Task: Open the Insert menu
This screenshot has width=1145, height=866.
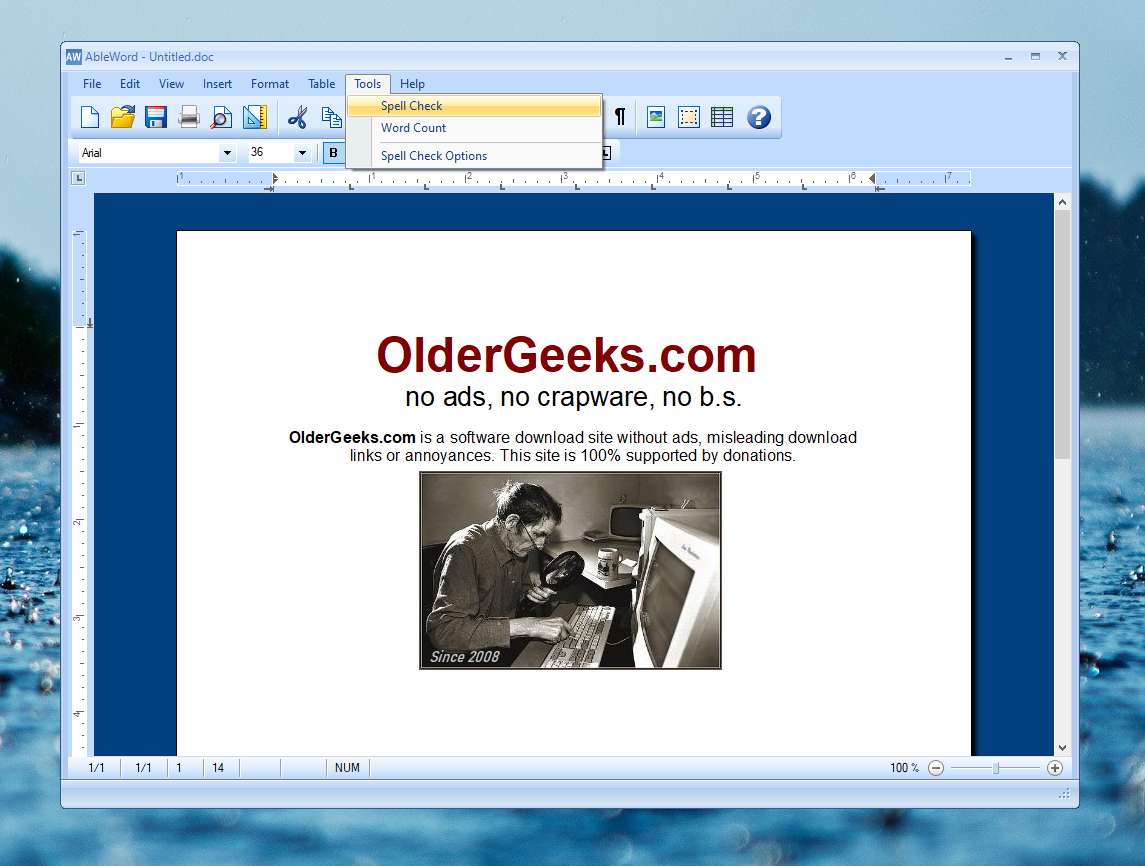Action: pyautogui.click(x=218, y=84)
